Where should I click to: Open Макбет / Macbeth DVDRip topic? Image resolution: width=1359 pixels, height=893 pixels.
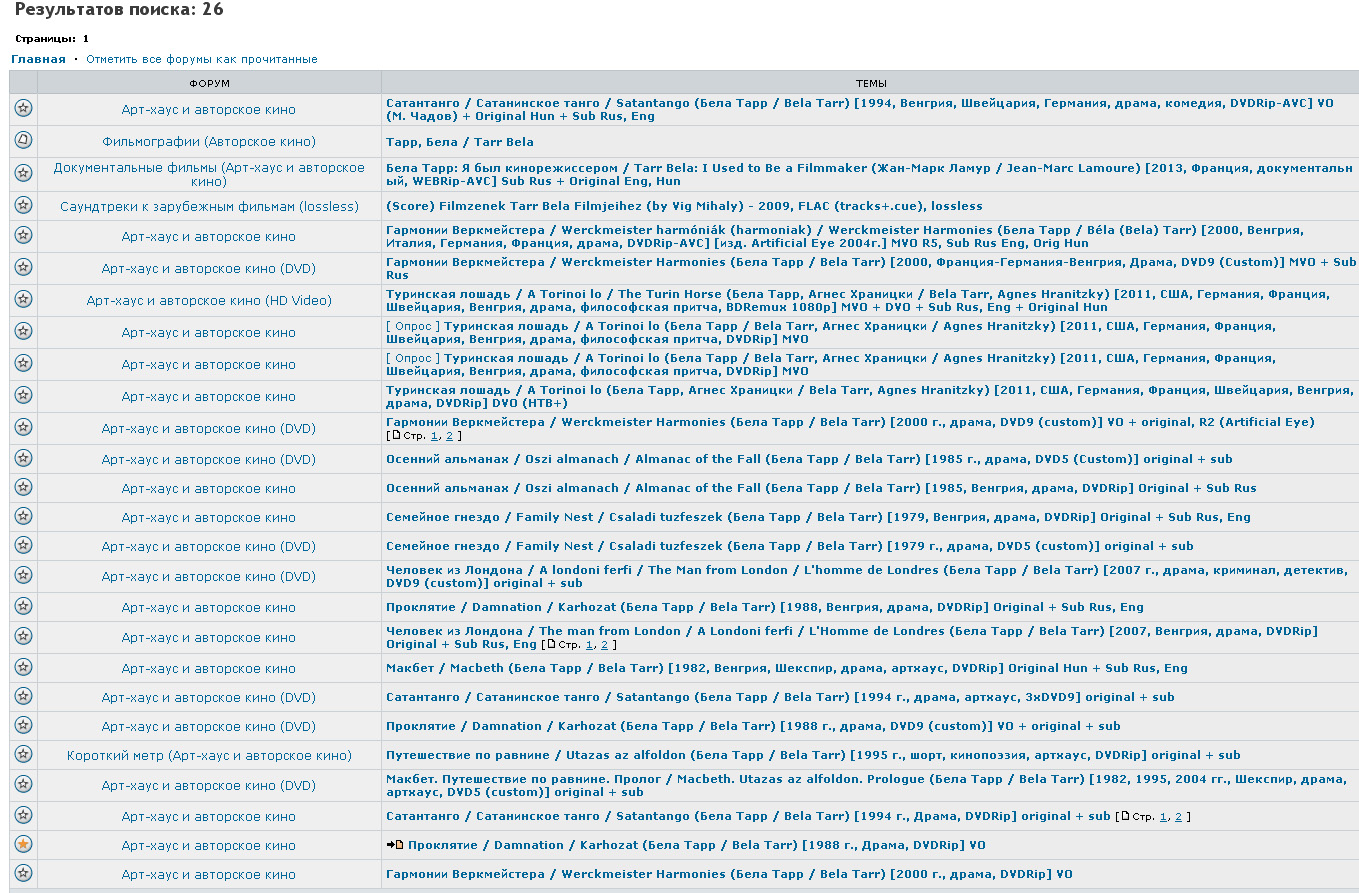point(787,668)
